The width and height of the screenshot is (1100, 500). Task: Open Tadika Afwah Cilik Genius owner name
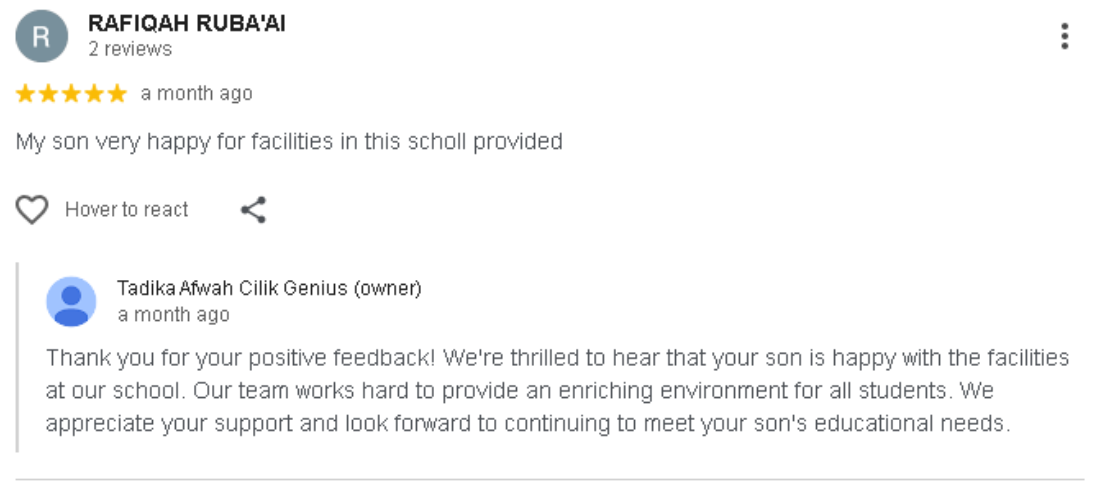(x=269, y=289)
